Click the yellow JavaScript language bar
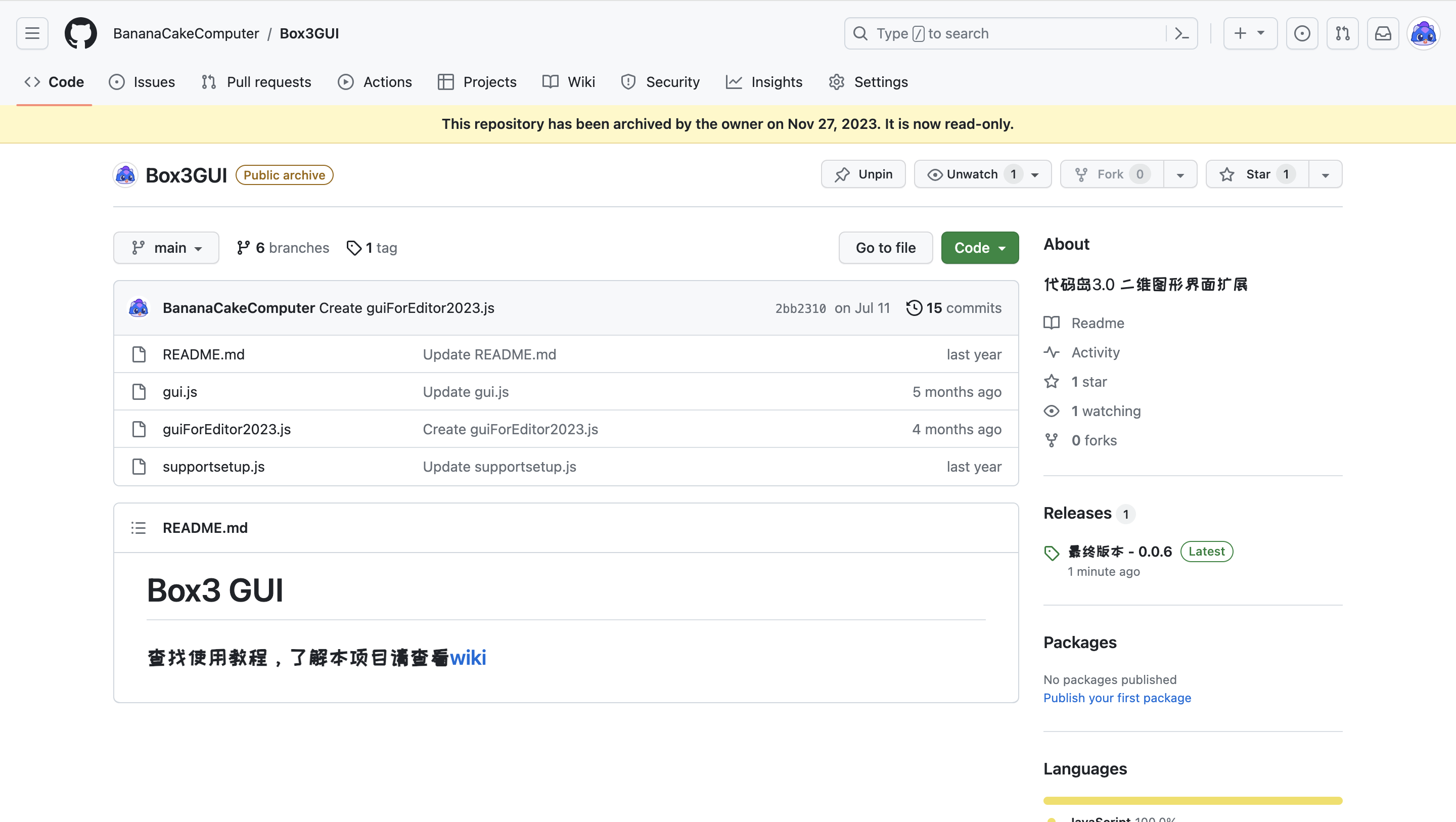 [1193, 801]
